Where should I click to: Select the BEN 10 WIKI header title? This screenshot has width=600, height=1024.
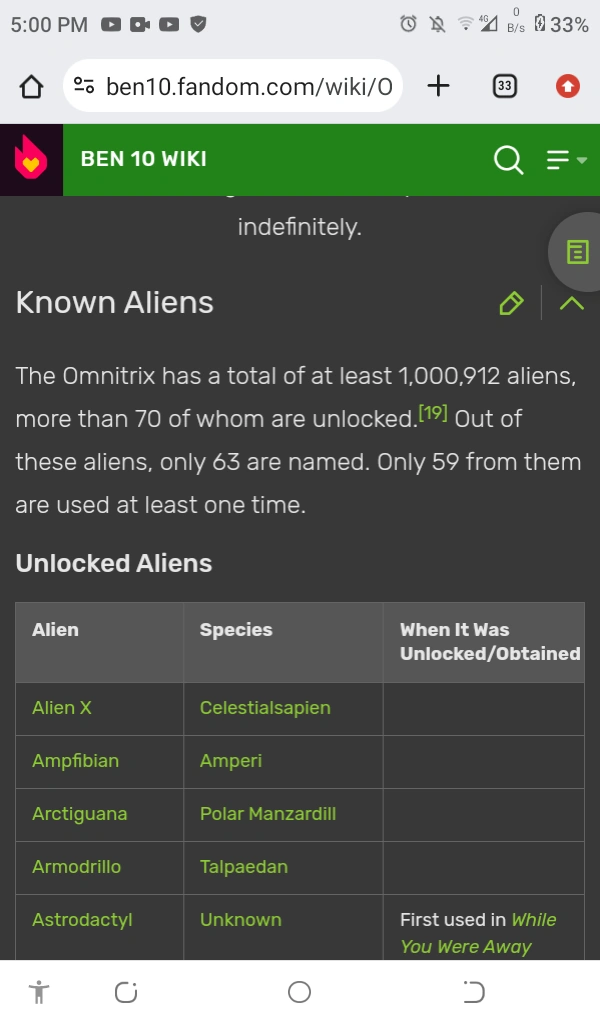tap(143, 158)
